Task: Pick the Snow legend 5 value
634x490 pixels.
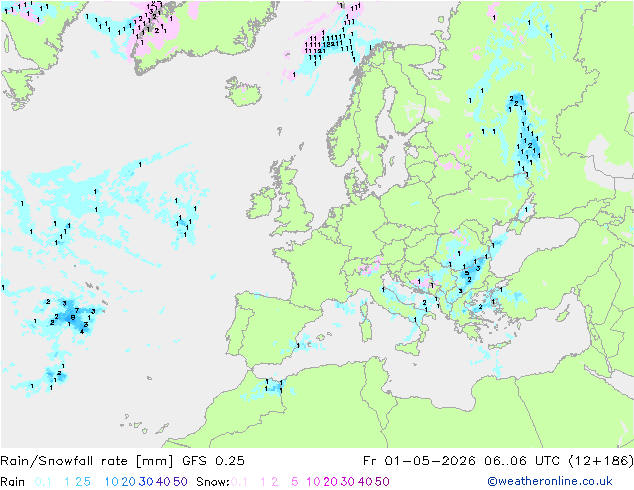Action: pos(295,482)
